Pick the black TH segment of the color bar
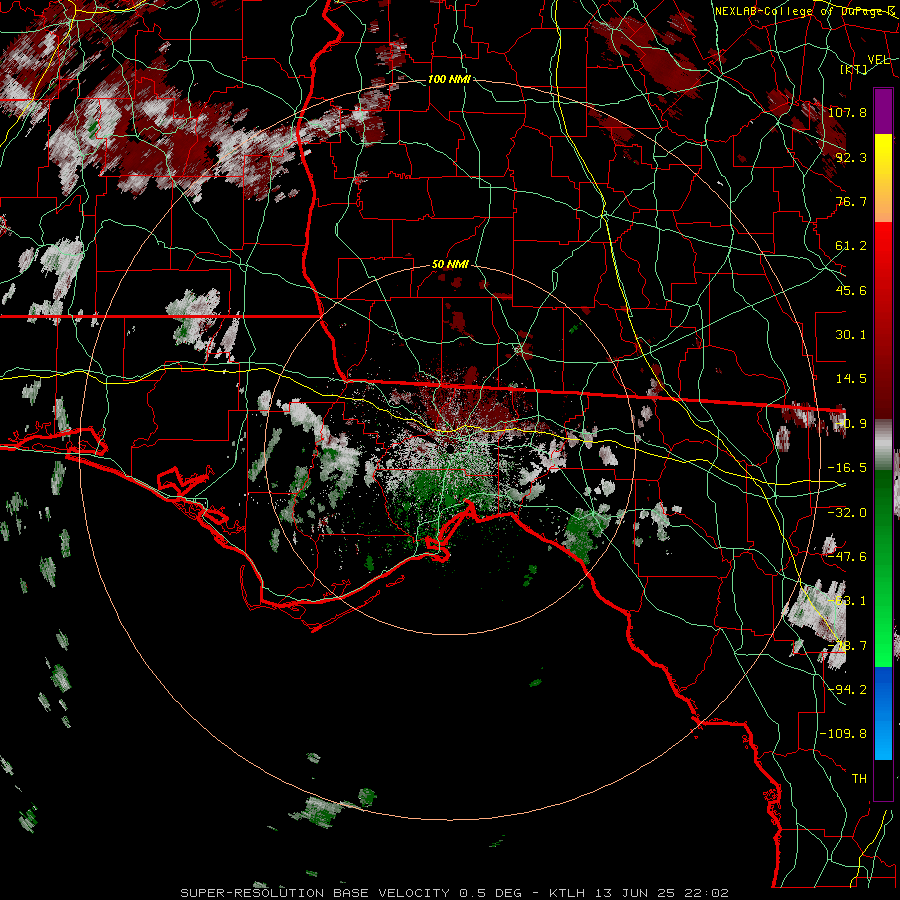Image resolution: width=900 pixels, height=900 pixels. tap(883, 779)
